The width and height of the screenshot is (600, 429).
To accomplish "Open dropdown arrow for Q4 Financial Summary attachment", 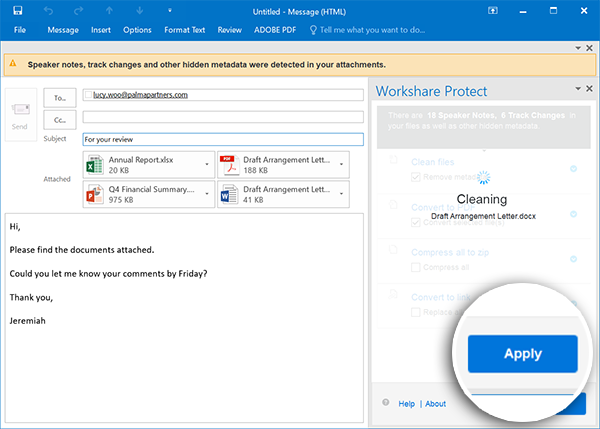I will click(207, 194).
